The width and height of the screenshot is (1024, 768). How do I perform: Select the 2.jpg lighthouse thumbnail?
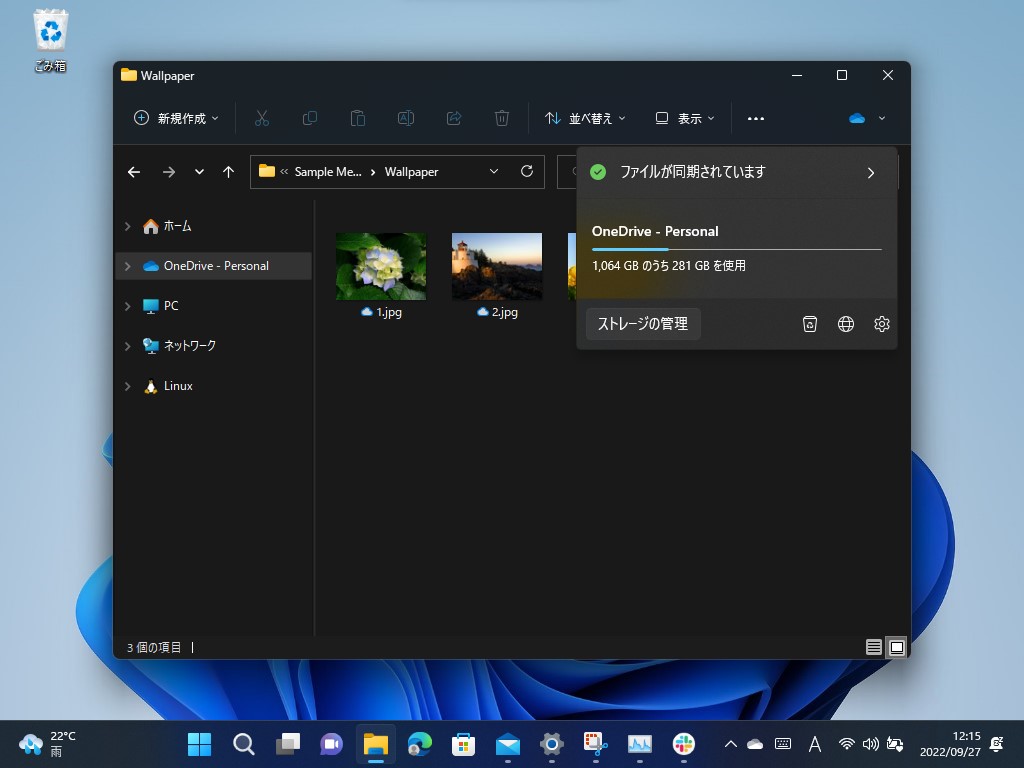click(497, 266)
